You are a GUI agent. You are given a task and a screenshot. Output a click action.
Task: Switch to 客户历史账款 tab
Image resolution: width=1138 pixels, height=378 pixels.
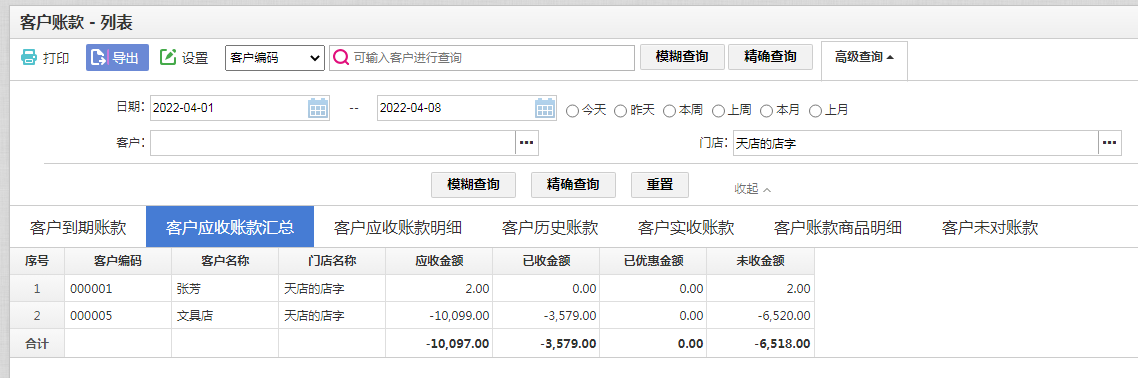[x=550, y=227]
